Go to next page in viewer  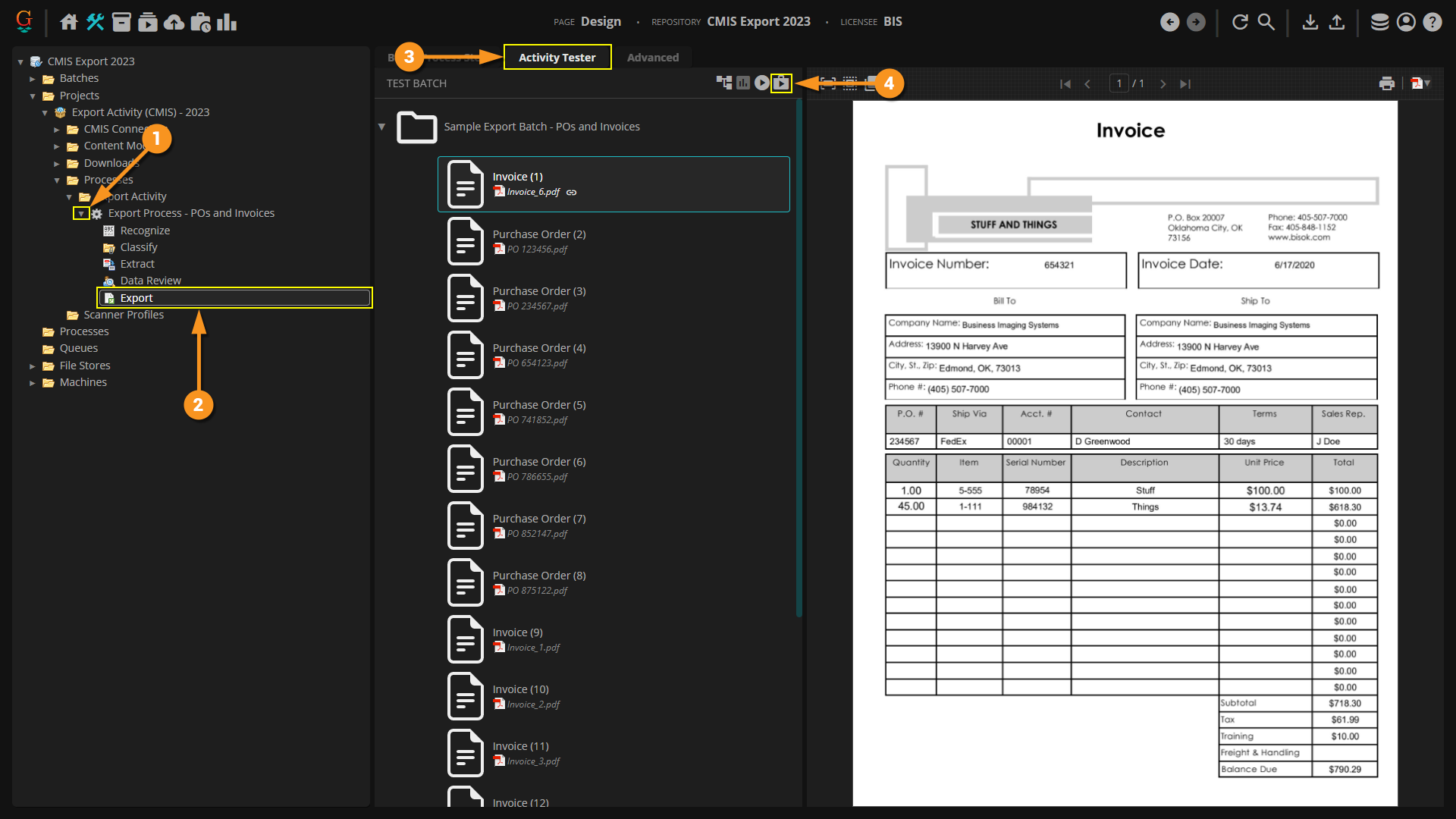pyautogui.click(x=1163, y=84)
